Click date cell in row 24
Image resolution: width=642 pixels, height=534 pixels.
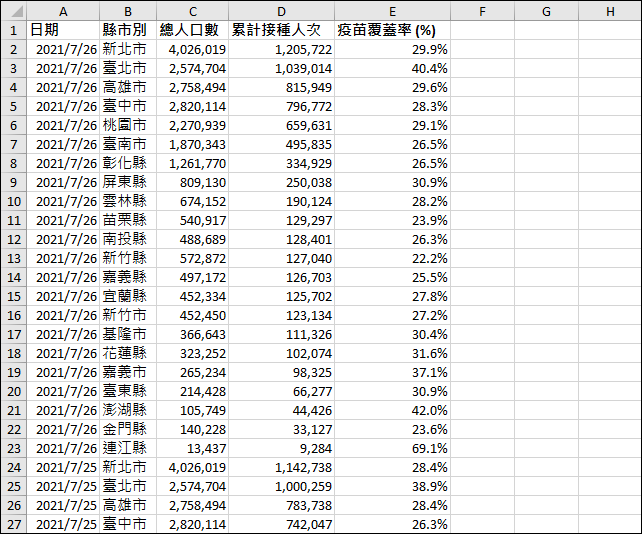click(63, 467)
